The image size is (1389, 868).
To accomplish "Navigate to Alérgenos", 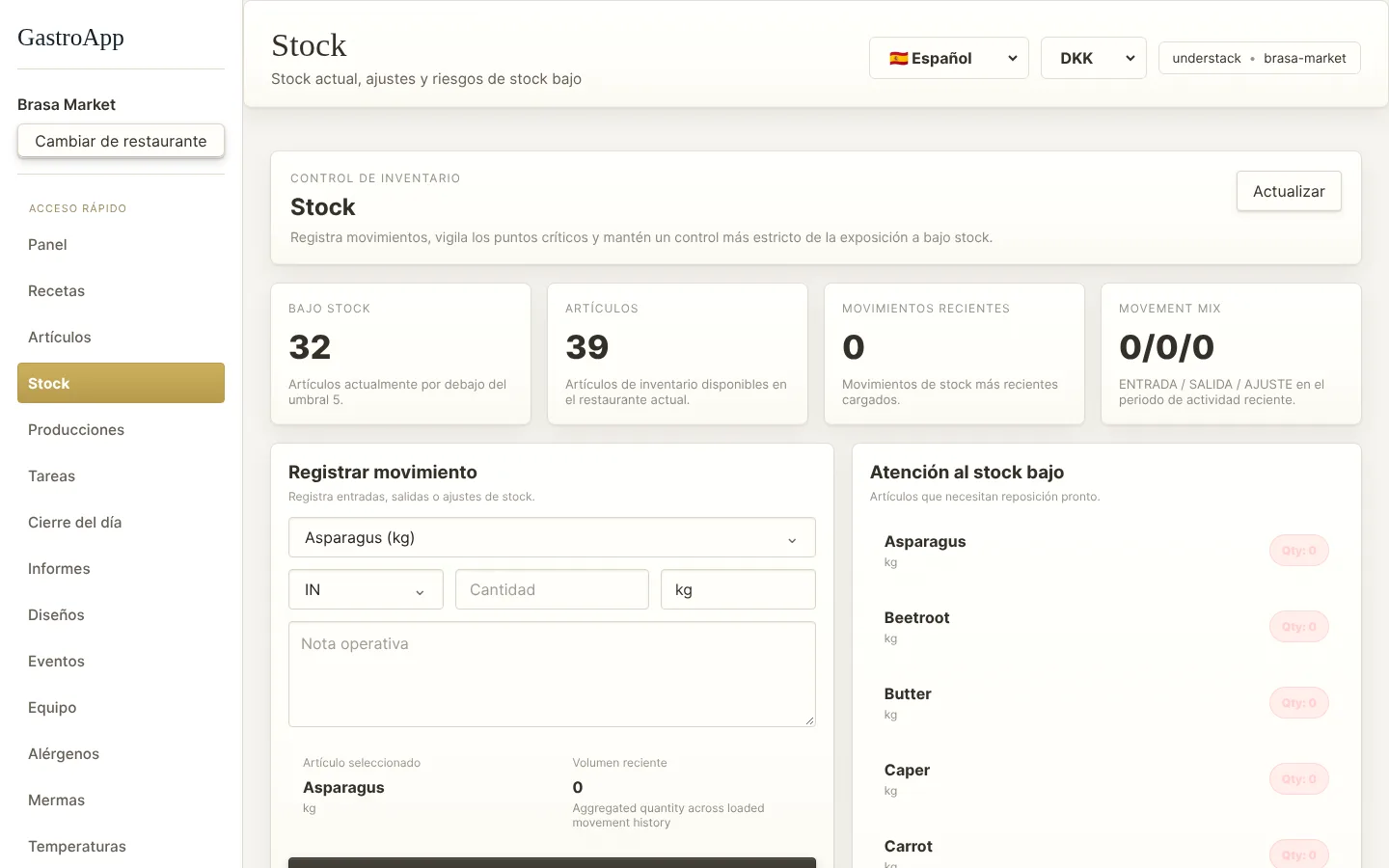I will tap(121, 754).
